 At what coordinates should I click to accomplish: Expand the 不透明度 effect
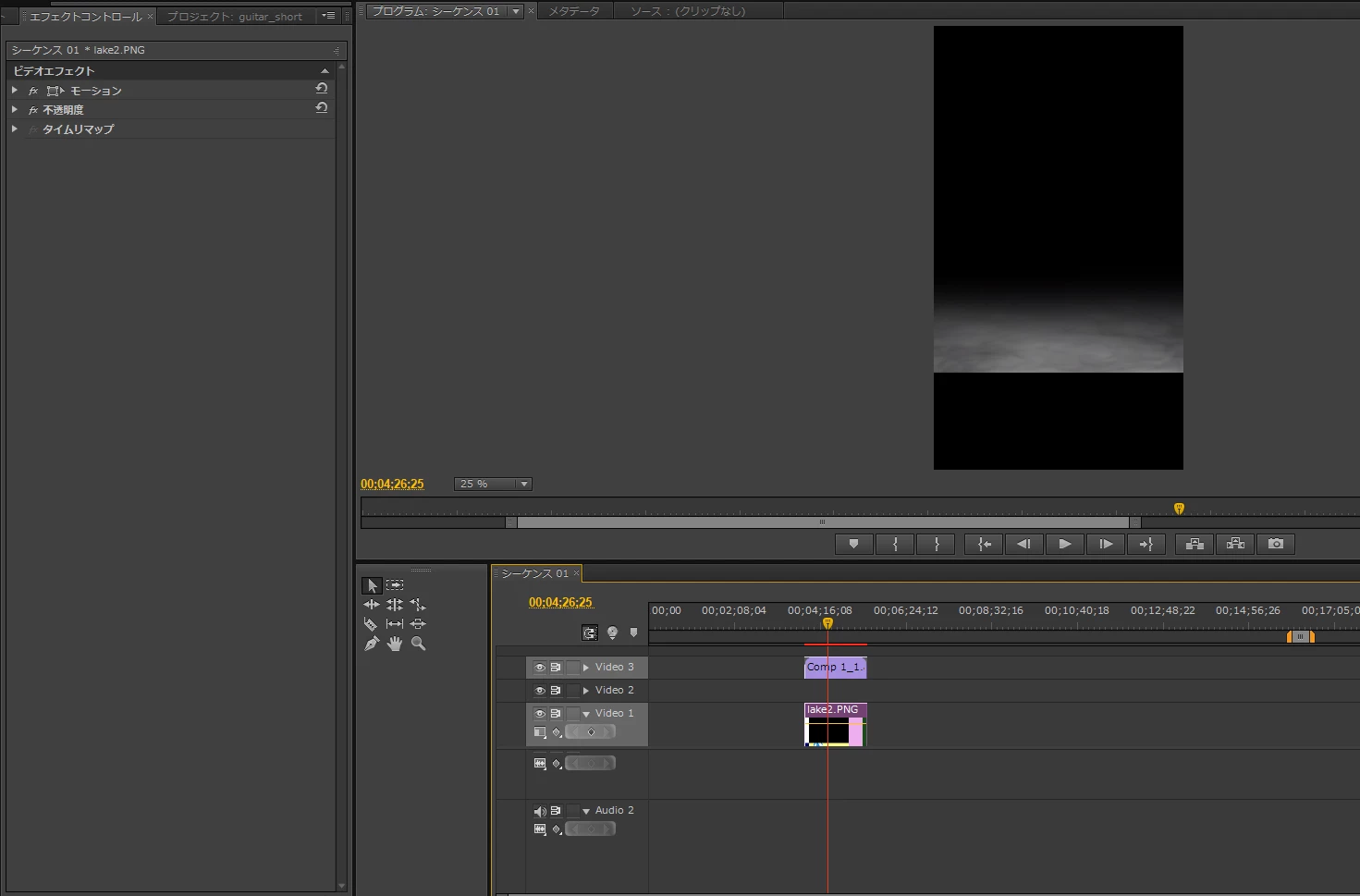[14, 109]
